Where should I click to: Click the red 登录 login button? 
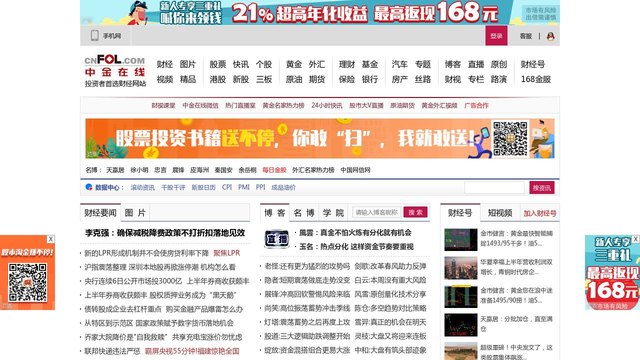tap(496, 36)
